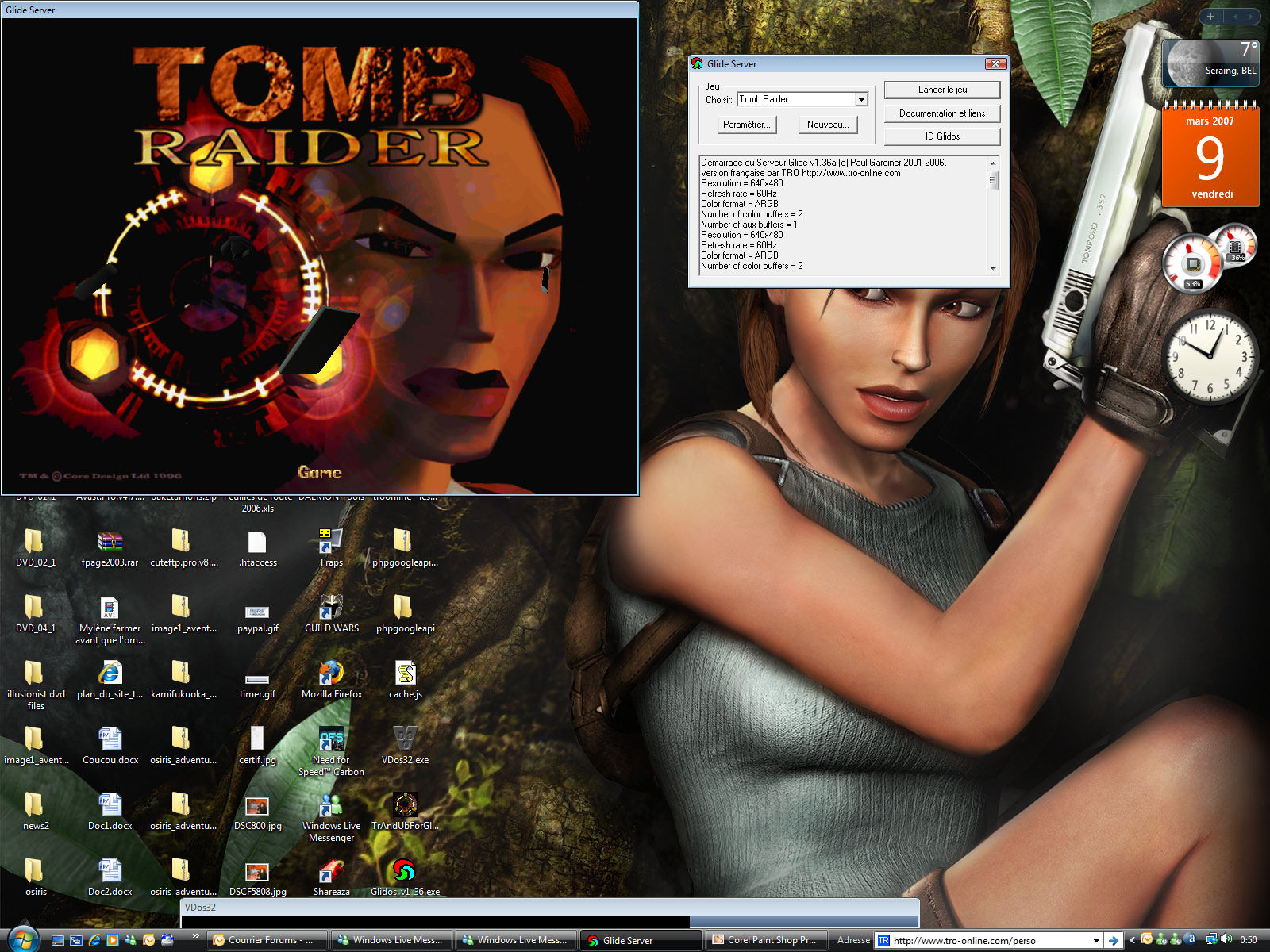
Task: Launch GUILD WARS desktop shortcut
Action: pos(331,613)
